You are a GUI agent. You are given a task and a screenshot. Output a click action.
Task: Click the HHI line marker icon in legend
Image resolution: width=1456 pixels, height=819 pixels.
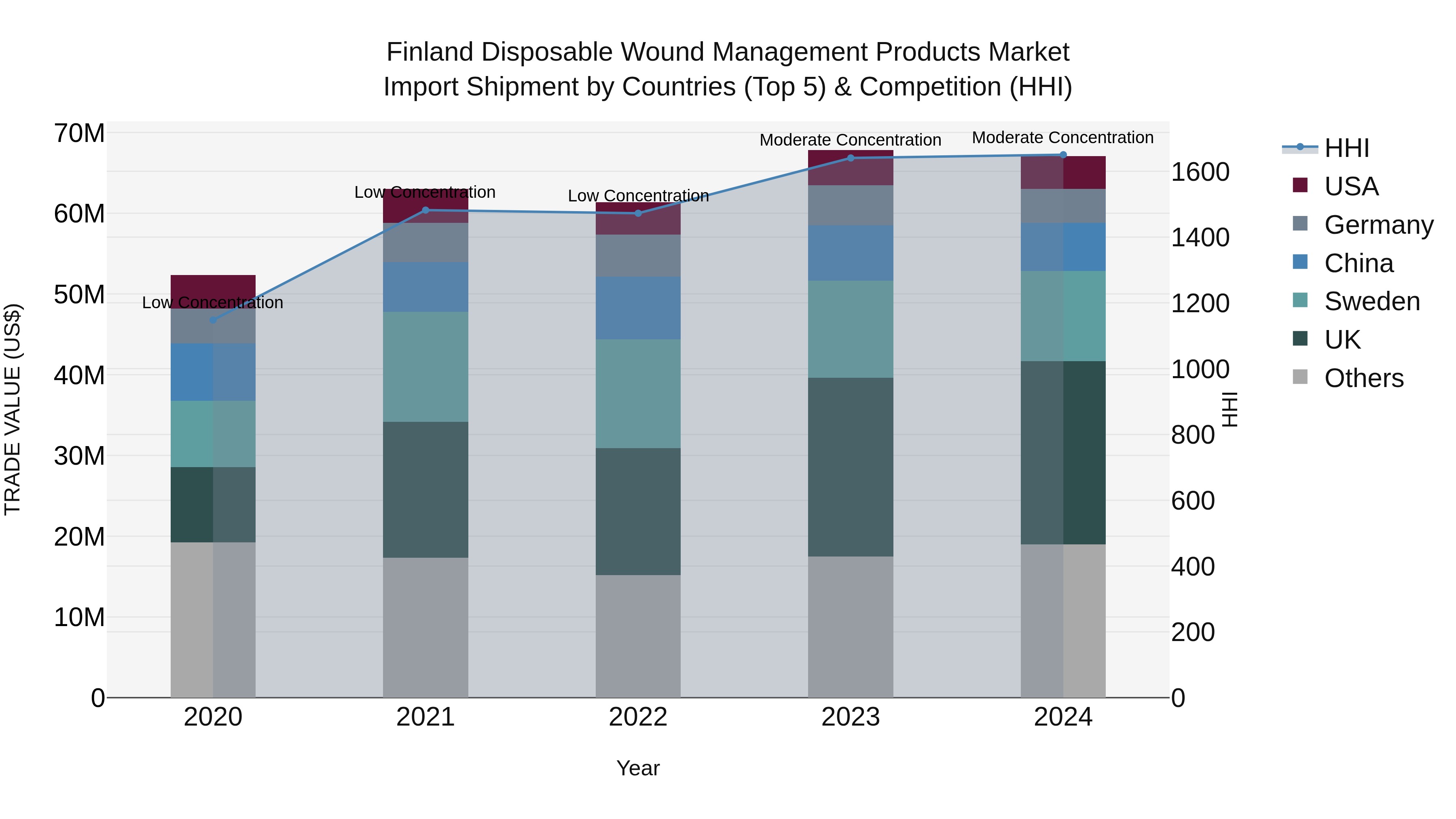(x=1300, y=147)
